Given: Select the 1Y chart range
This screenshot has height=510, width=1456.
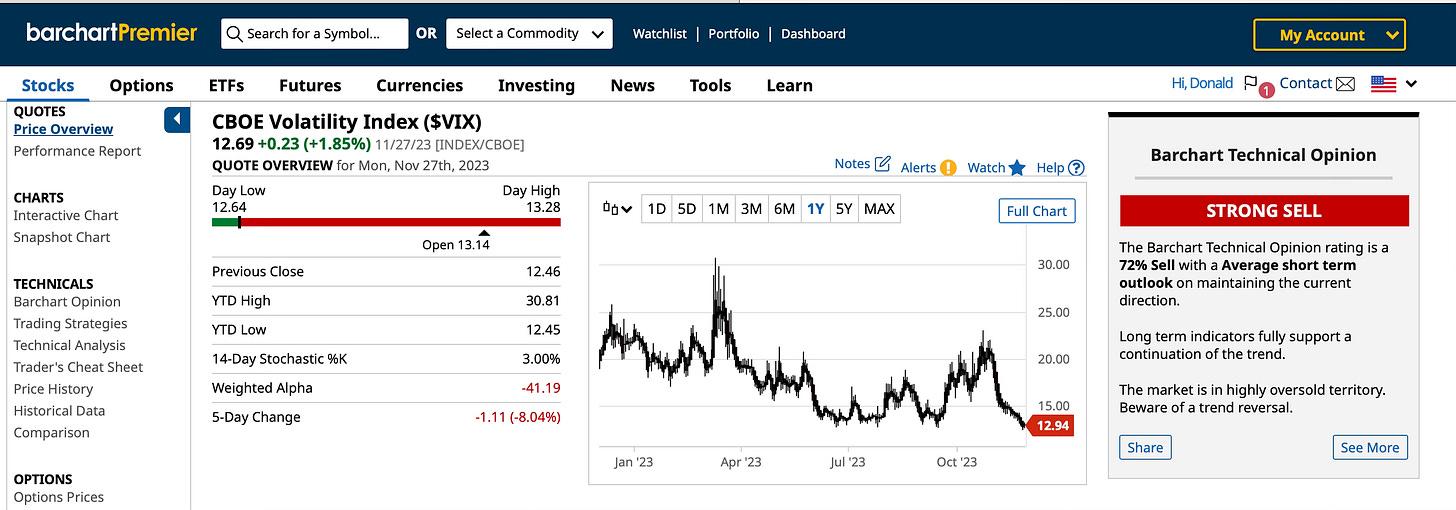Looking at the screenshot, I should (x=815, y=209).
